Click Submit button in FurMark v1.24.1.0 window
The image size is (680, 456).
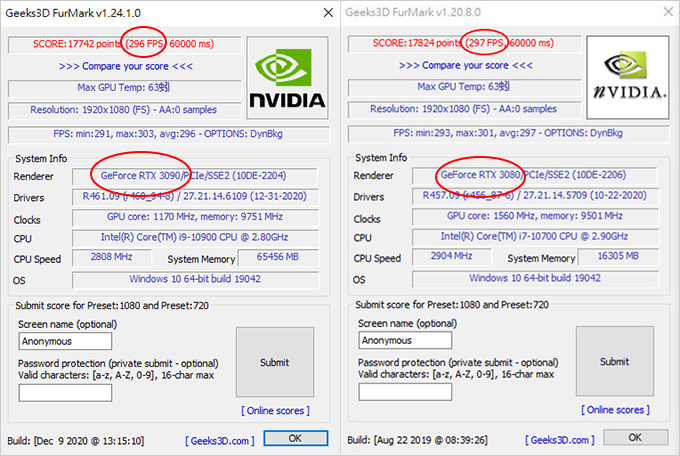coord(275,362)
